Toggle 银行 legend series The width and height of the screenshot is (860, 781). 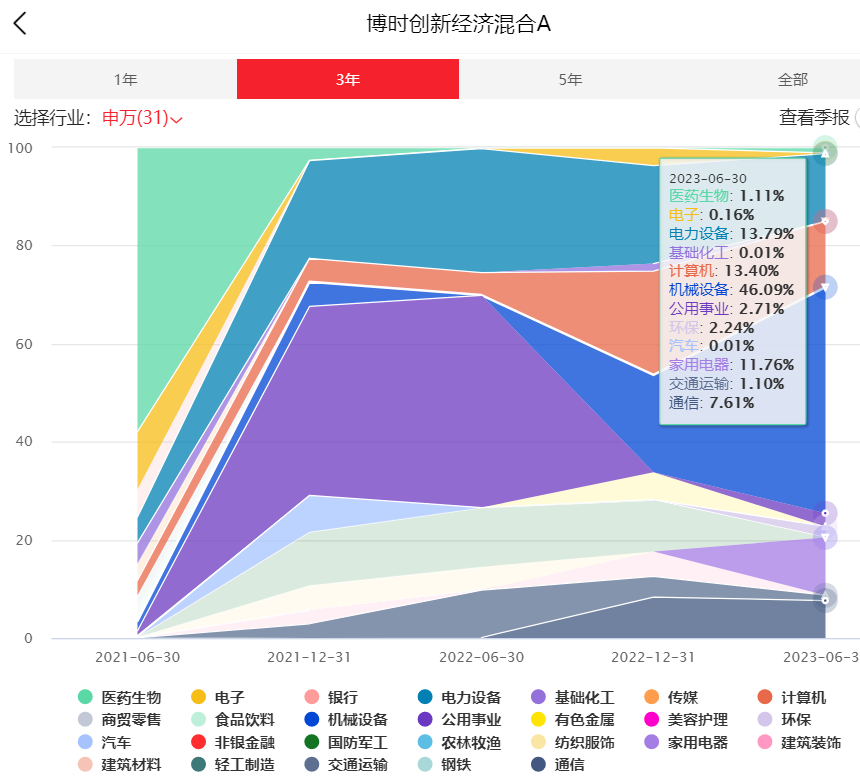(x=331, y=697)
